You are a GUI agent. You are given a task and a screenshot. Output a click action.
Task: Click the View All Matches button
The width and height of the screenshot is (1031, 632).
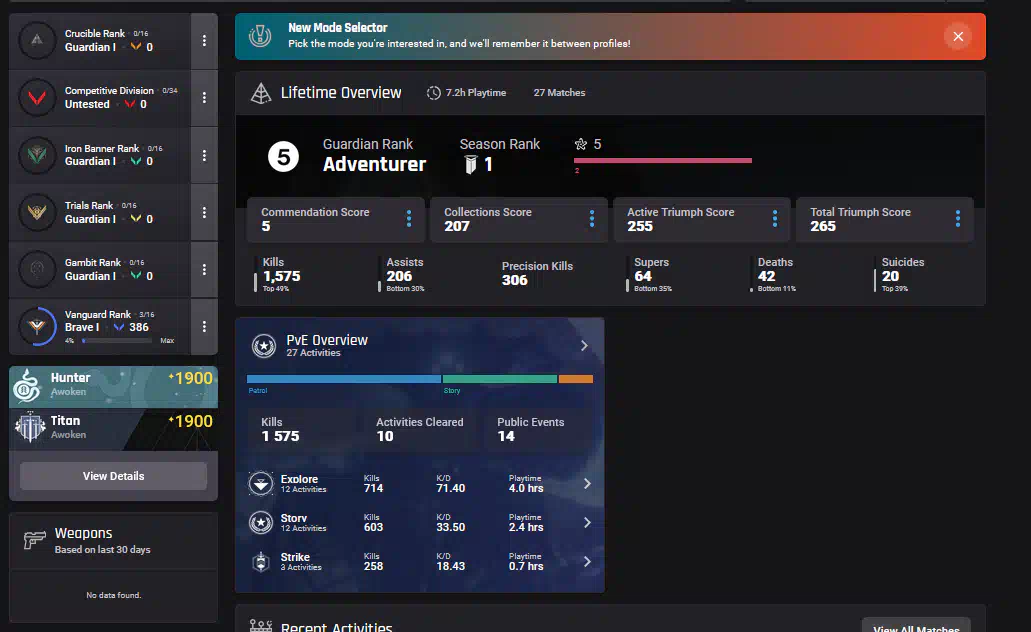(916, 626)
